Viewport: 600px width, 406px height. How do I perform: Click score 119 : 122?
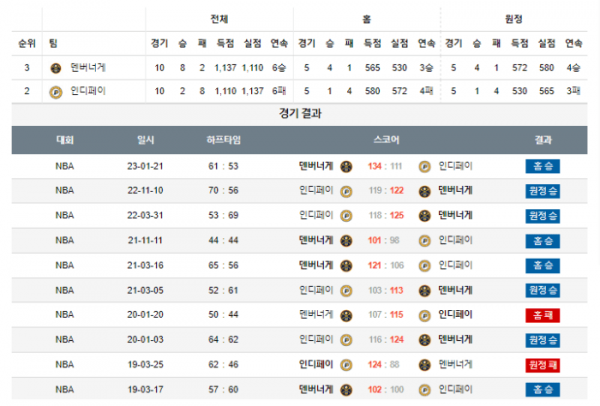point(386,191)
